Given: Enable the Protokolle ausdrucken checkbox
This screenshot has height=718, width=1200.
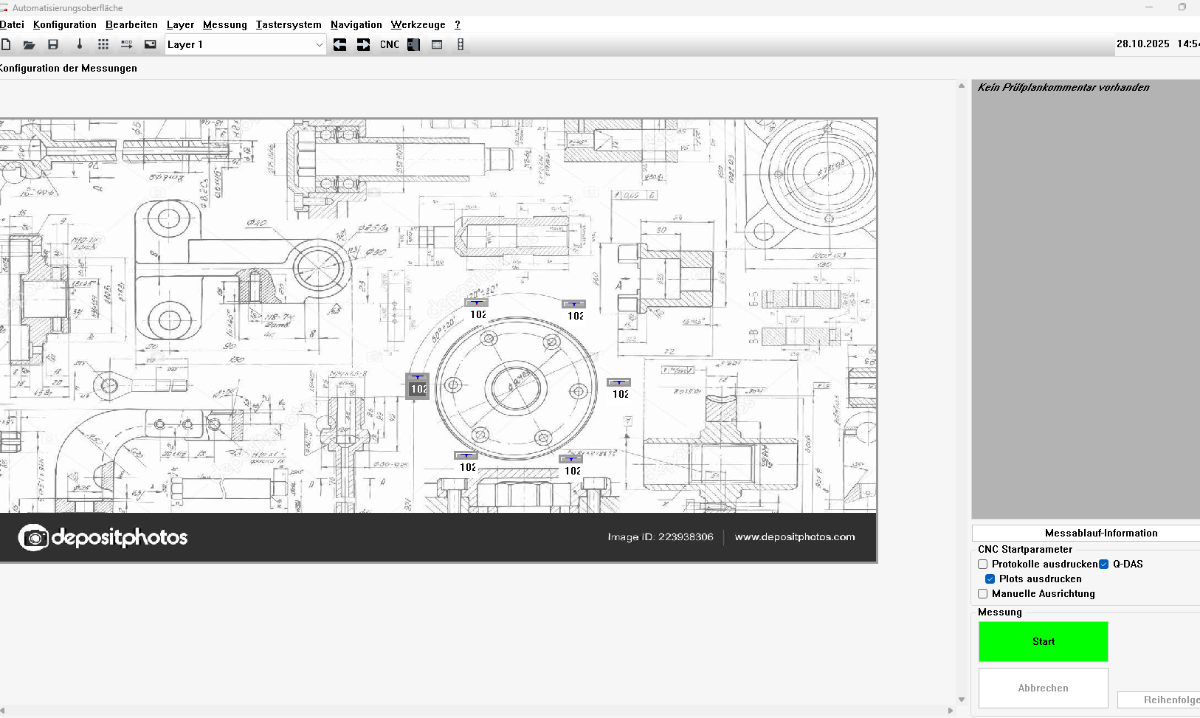Looking at the screenshot, I should pos(983,564).
